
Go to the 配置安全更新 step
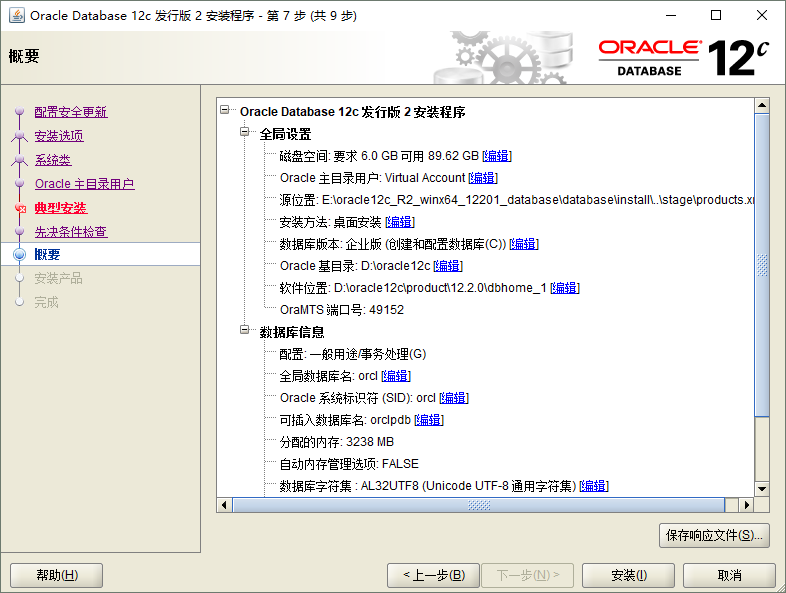coord(71,112)
